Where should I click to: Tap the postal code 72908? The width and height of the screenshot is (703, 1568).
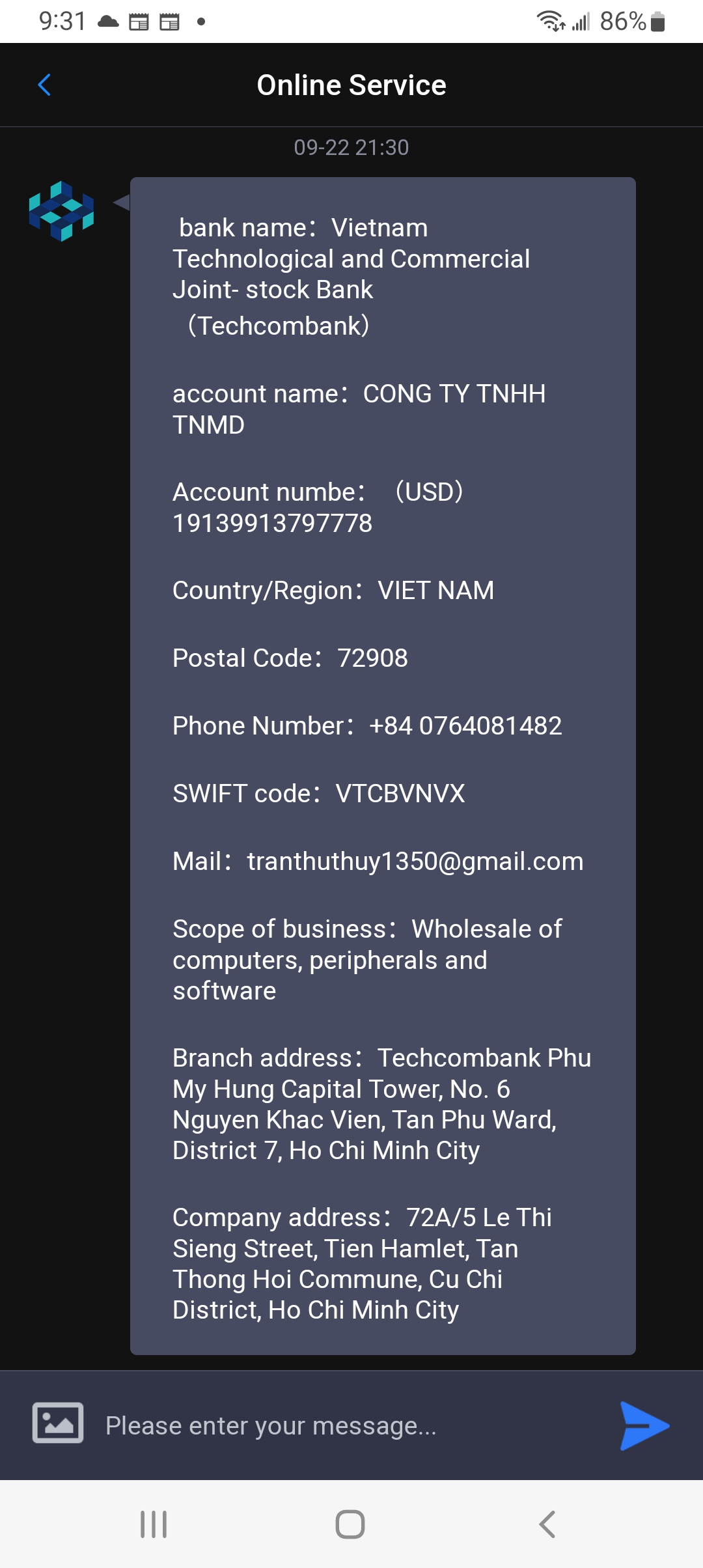click(372, 658)
